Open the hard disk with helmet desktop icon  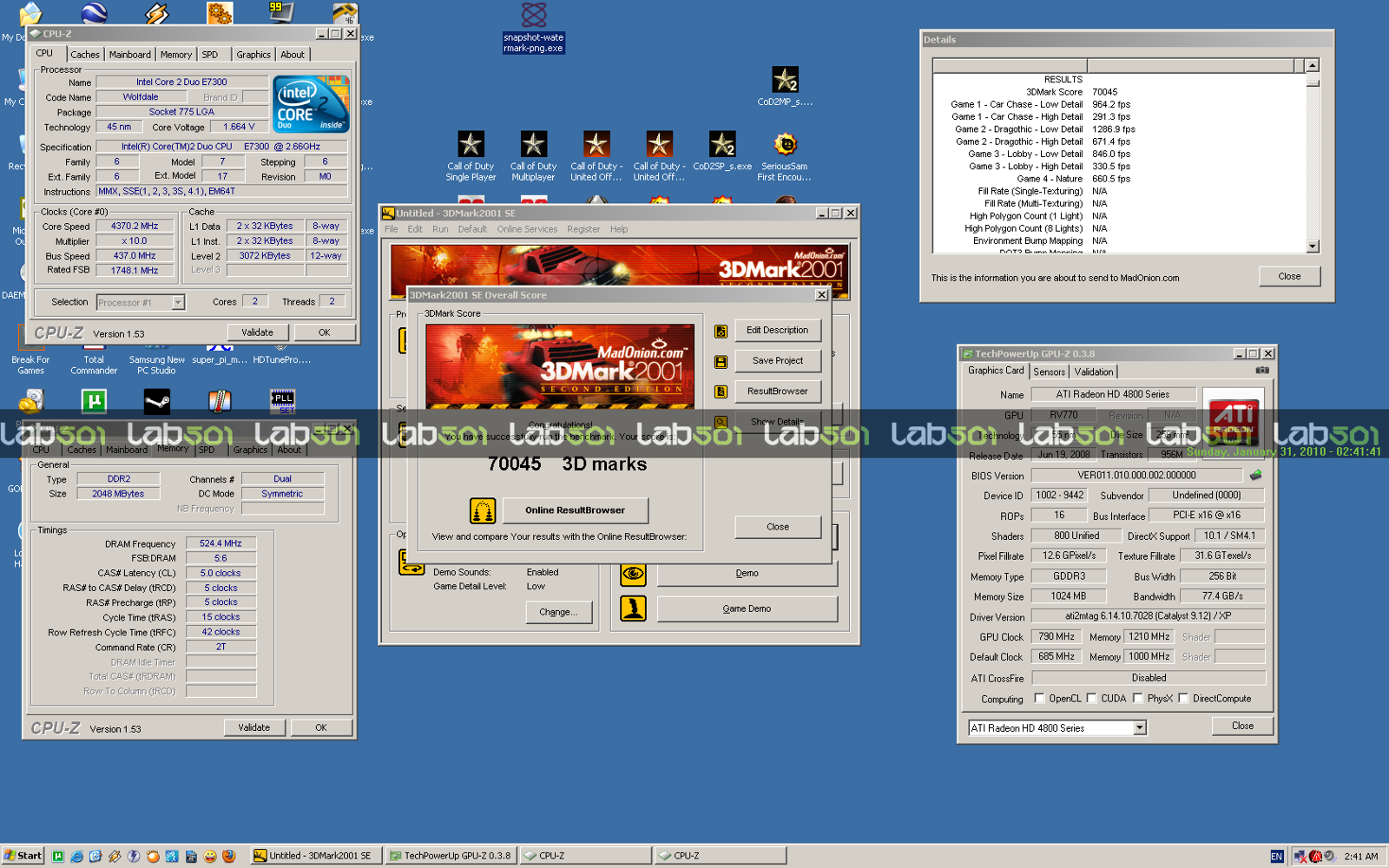(x=31, y=402)
